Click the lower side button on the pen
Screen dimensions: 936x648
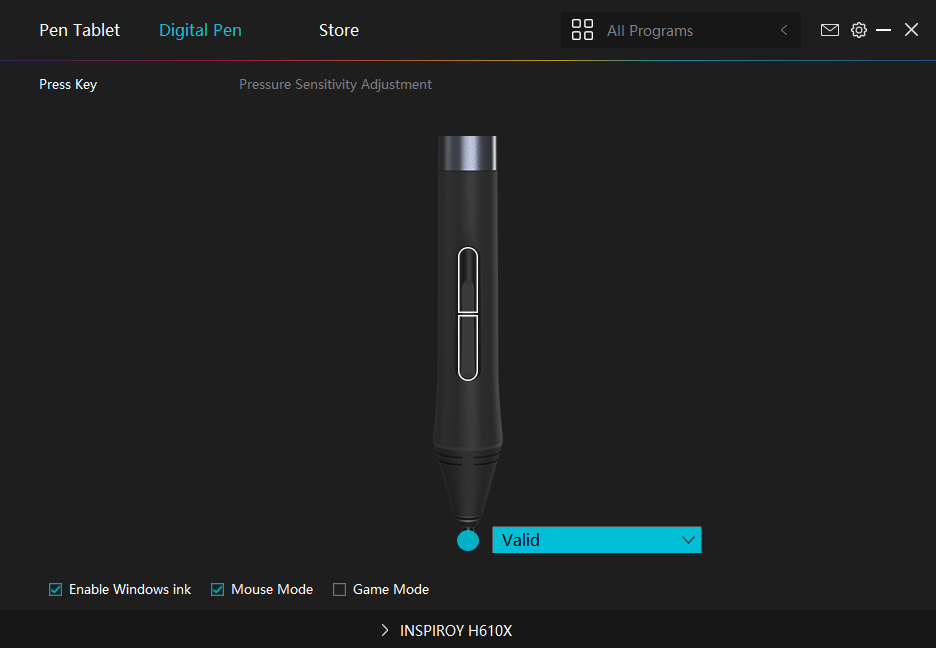(x=468, y=347)
